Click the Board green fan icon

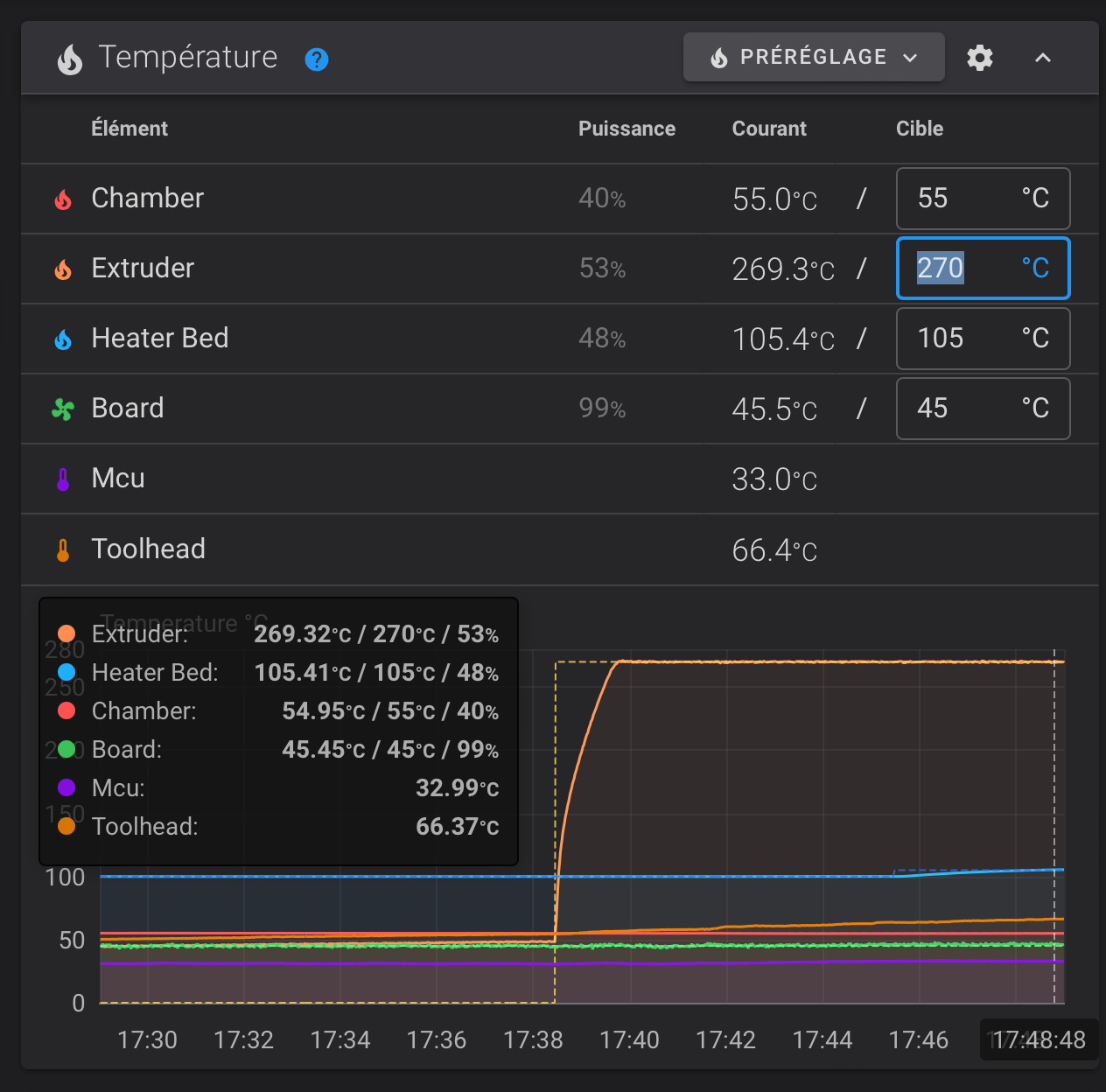coord(63,409)
